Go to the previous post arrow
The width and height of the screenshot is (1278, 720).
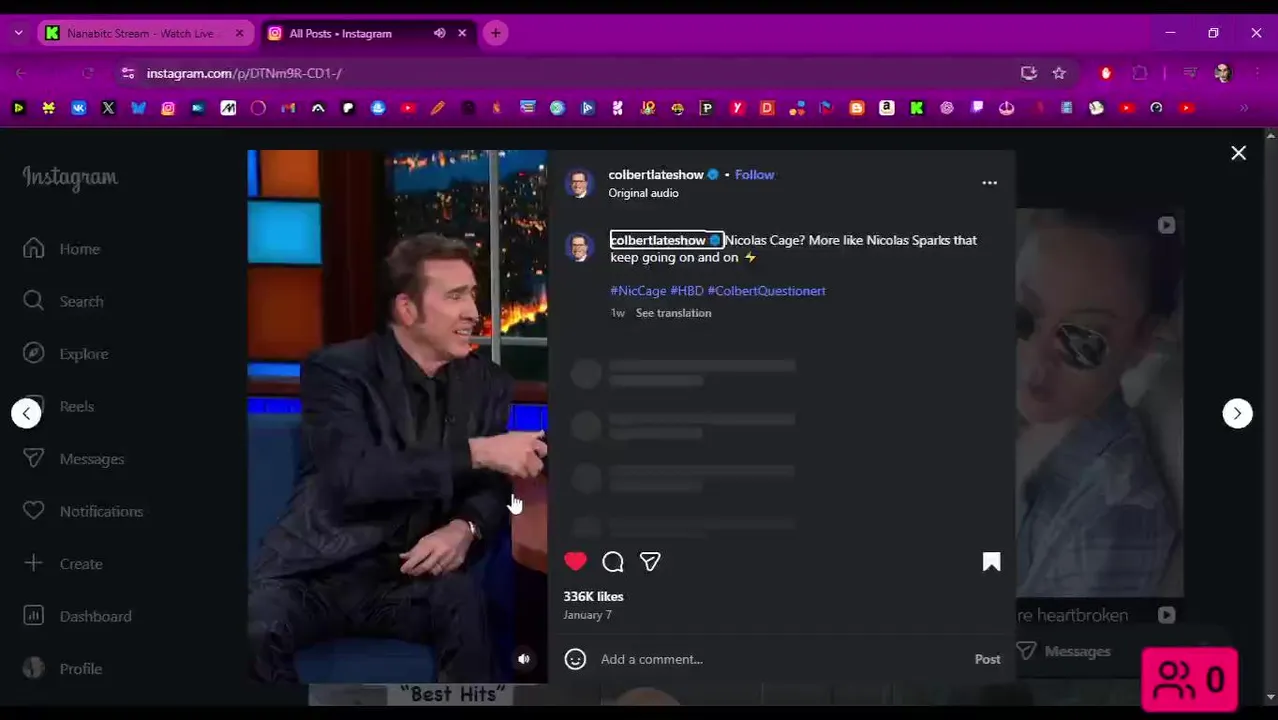click(x=26, y=413)
